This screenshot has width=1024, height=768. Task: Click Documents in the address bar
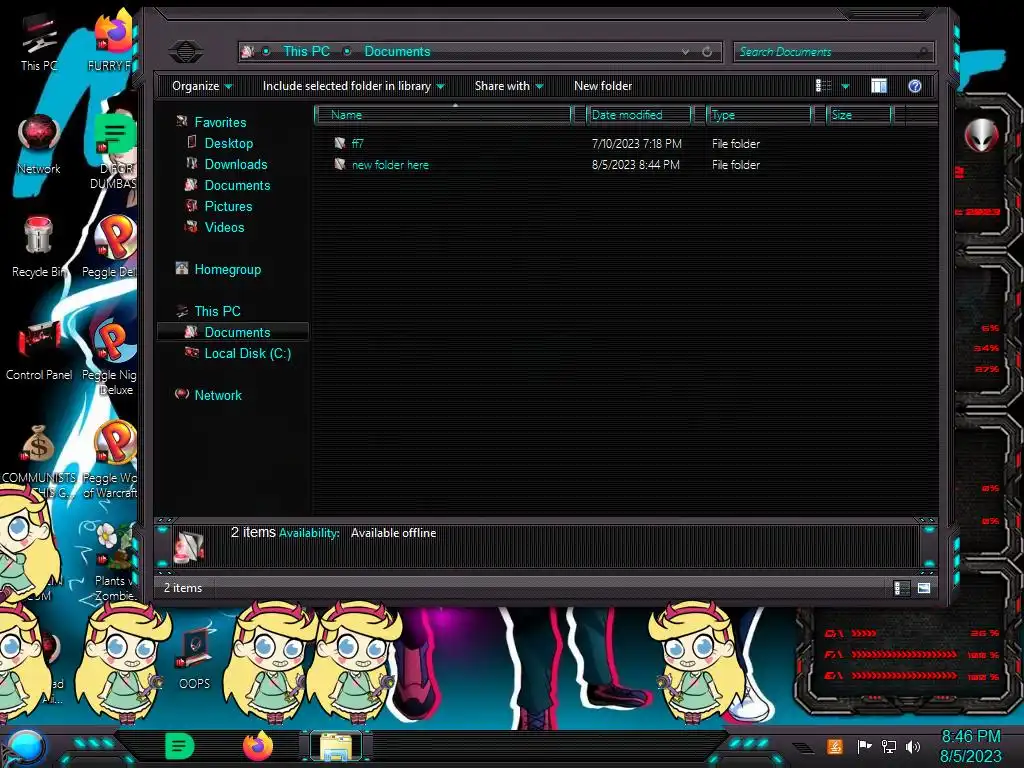pos(397,52)
